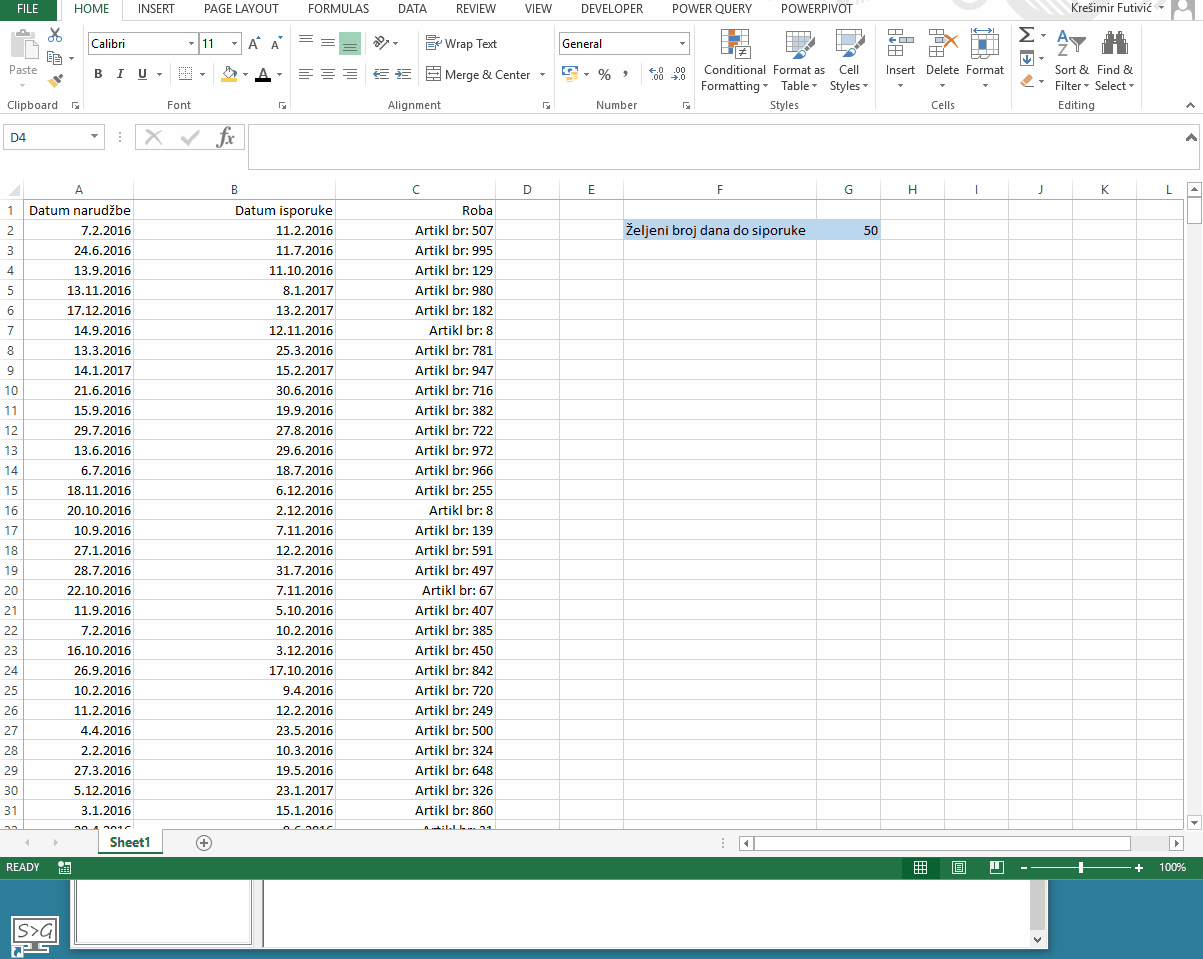Viewport: 1203px width, 959px height.
Task: Click the Center alignment icon
Action: (328, 74)
